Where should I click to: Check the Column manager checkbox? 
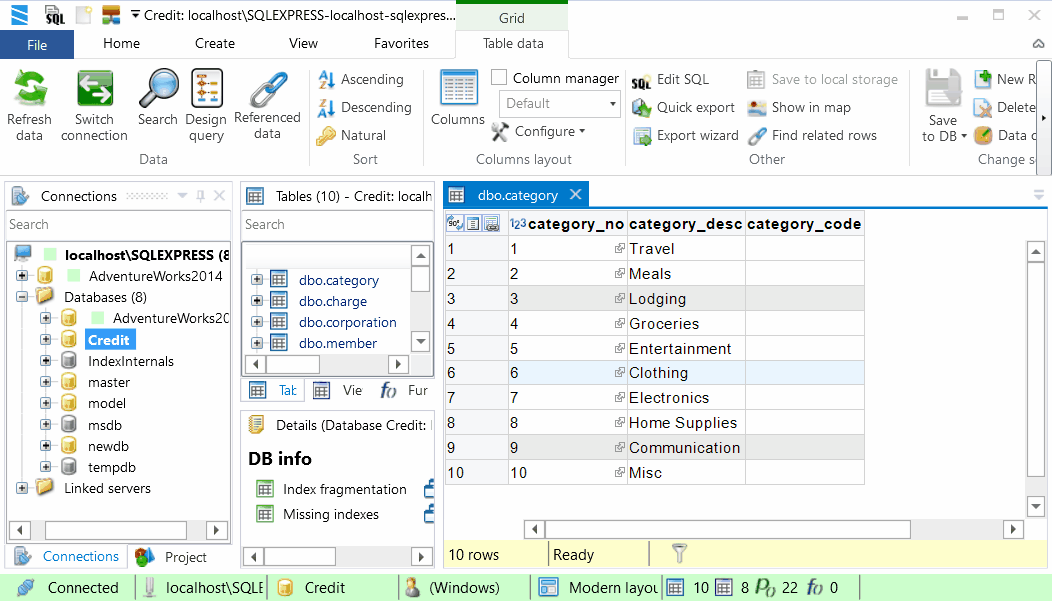(498, 76)
